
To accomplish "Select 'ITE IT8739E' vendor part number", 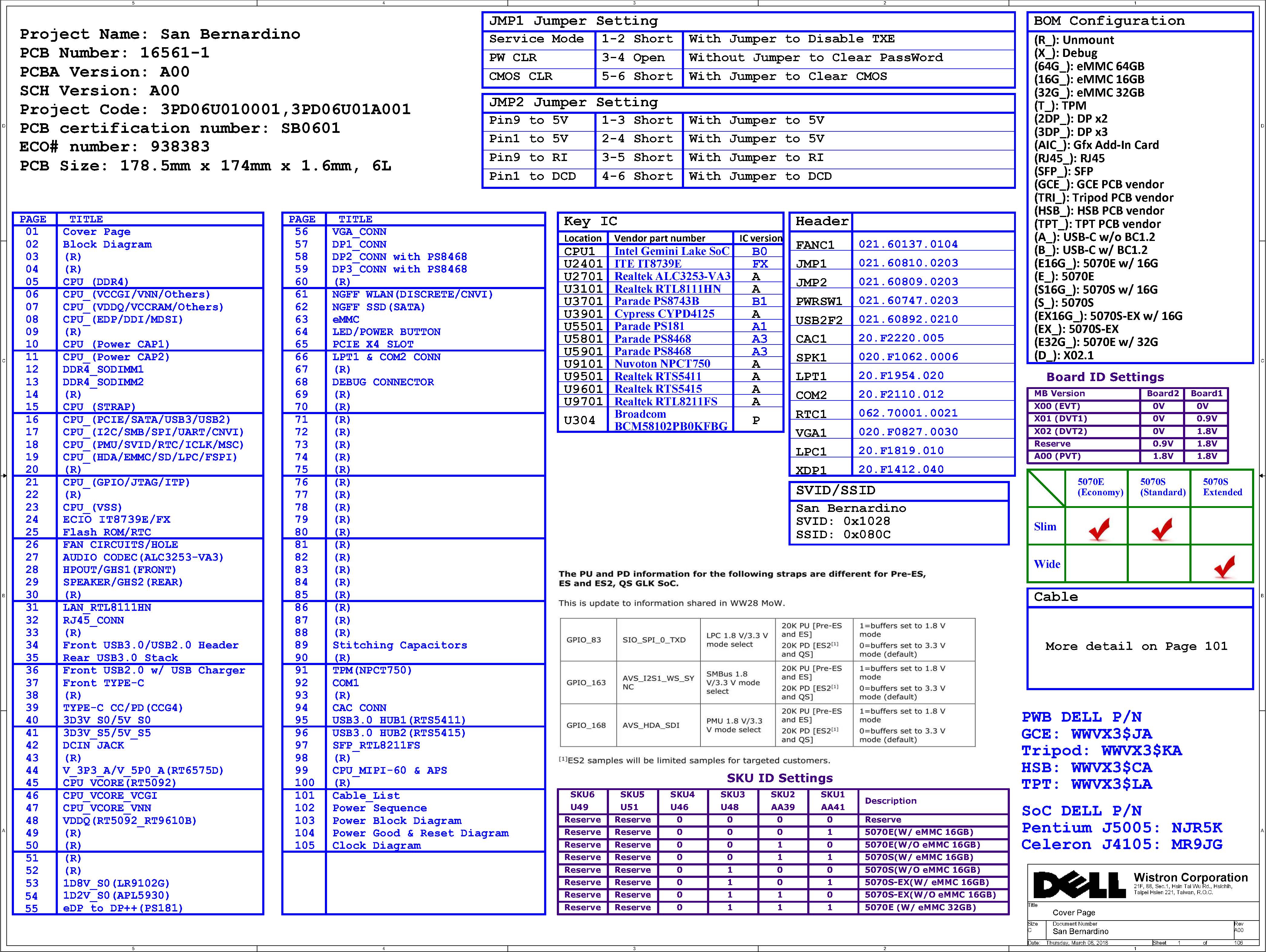I will (x=648, y=264).
